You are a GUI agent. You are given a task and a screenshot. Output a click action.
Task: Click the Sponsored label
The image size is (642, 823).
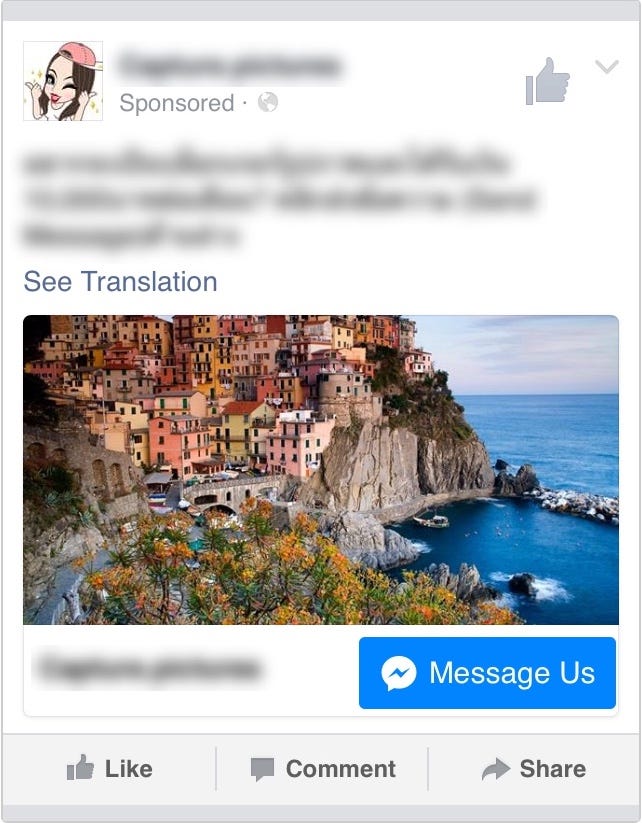click(x=176, y=103)
